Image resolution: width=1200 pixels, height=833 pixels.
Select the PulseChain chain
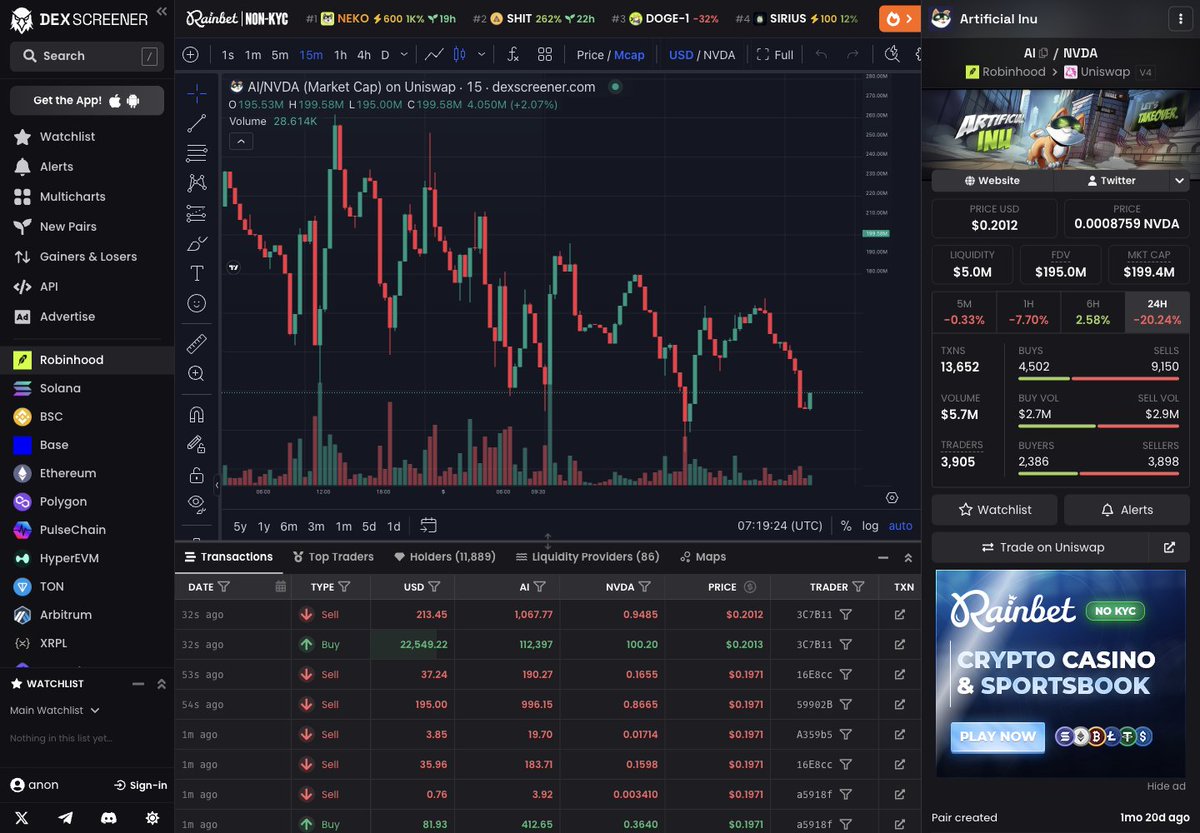73,530
